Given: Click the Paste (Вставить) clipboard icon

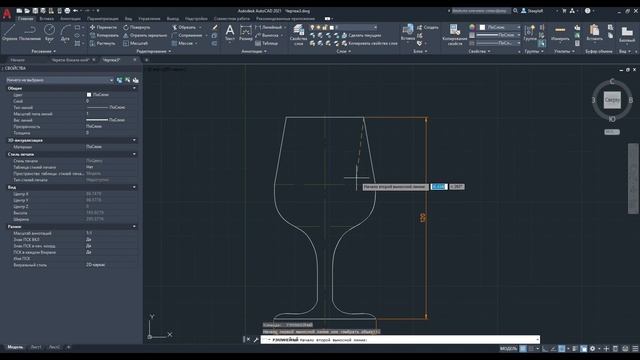Looking at the screenshot, I should tap(594, 33).
